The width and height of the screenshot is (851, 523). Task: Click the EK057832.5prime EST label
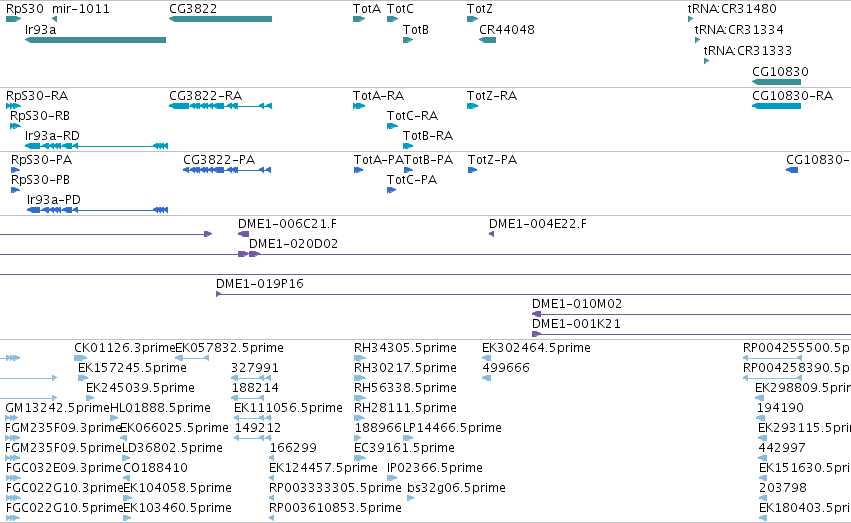tap(230, 348)
